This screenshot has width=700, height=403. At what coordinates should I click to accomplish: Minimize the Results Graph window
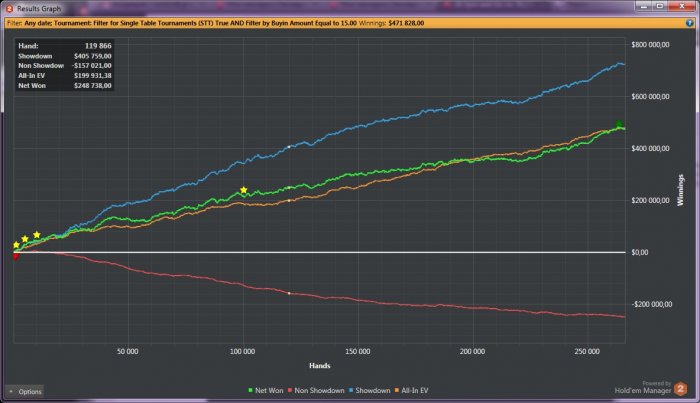click(x=643, y=6)
